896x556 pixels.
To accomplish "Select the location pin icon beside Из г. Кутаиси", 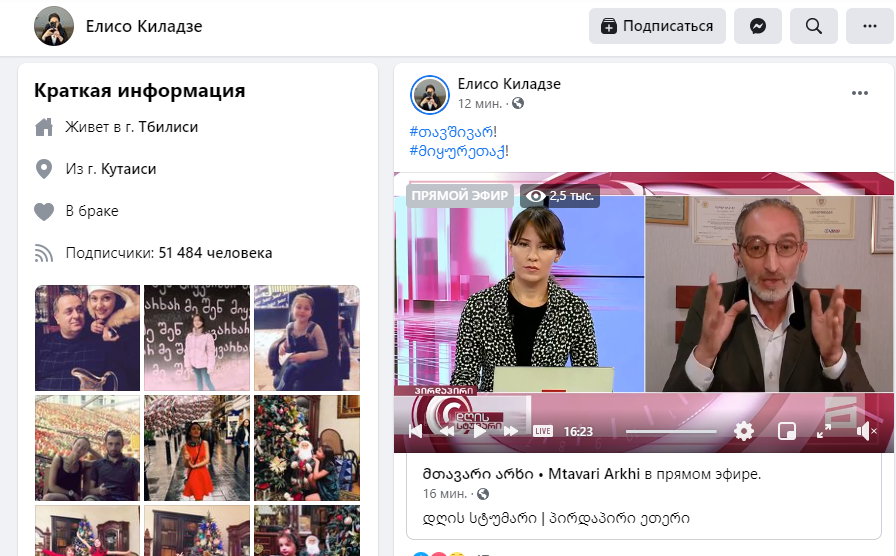I will [x=44, y=169].
